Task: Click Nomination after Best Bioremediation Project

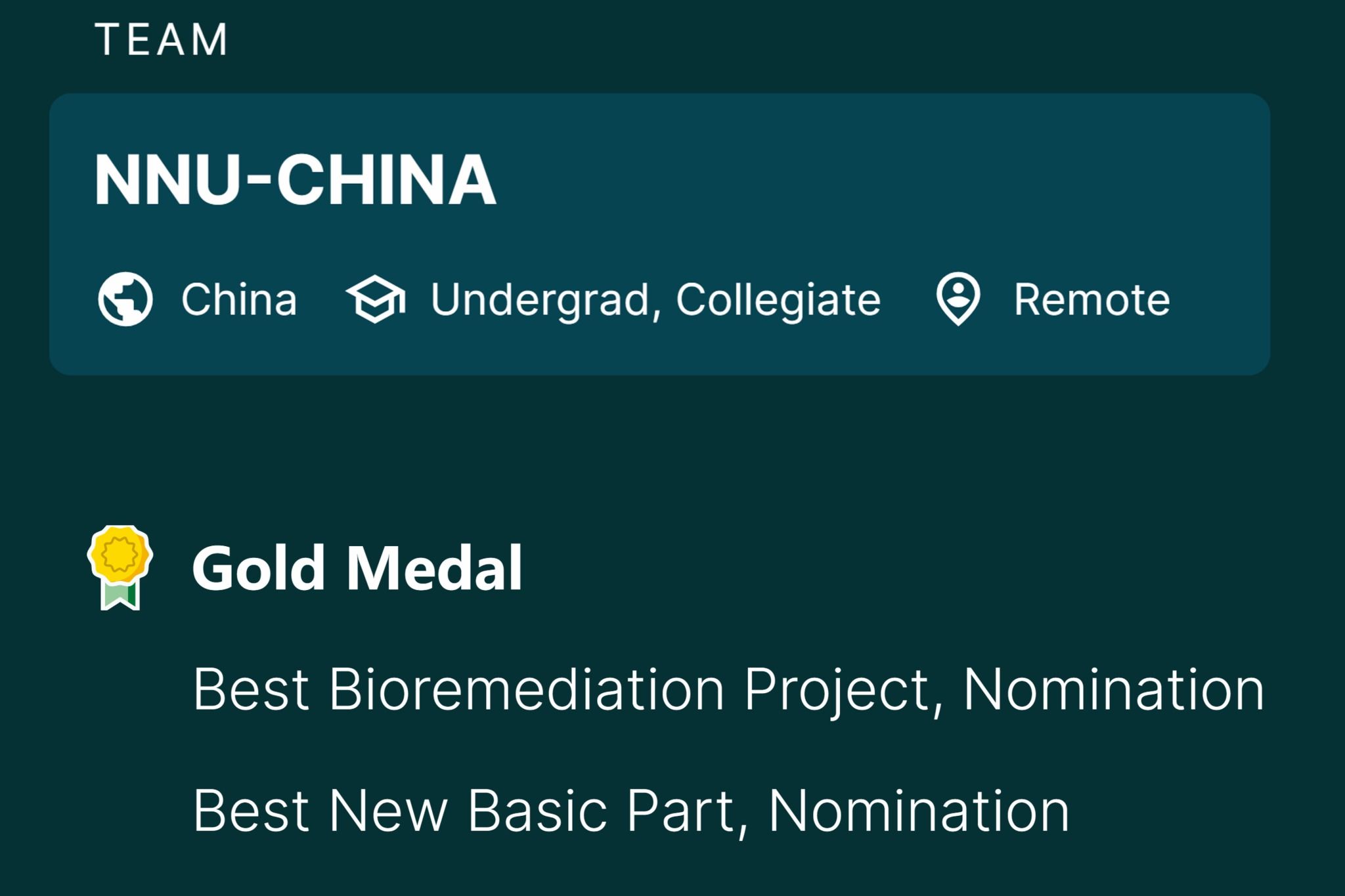Action: tap(1113, 689)
